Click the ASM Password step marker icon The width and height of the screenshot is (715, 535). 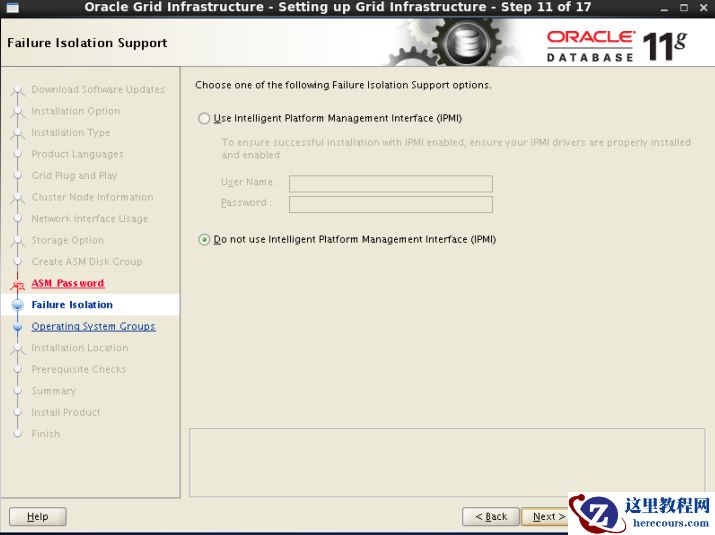[18, 285]
